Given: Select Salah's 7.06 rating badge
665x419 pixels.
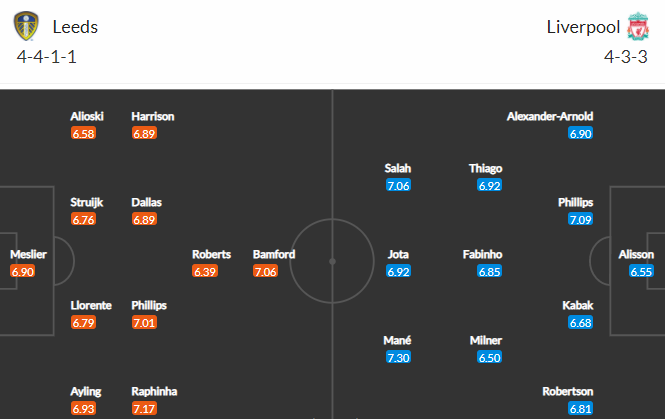Looking at the screenshot, I should pyautogui.click(x=398, y=185).
